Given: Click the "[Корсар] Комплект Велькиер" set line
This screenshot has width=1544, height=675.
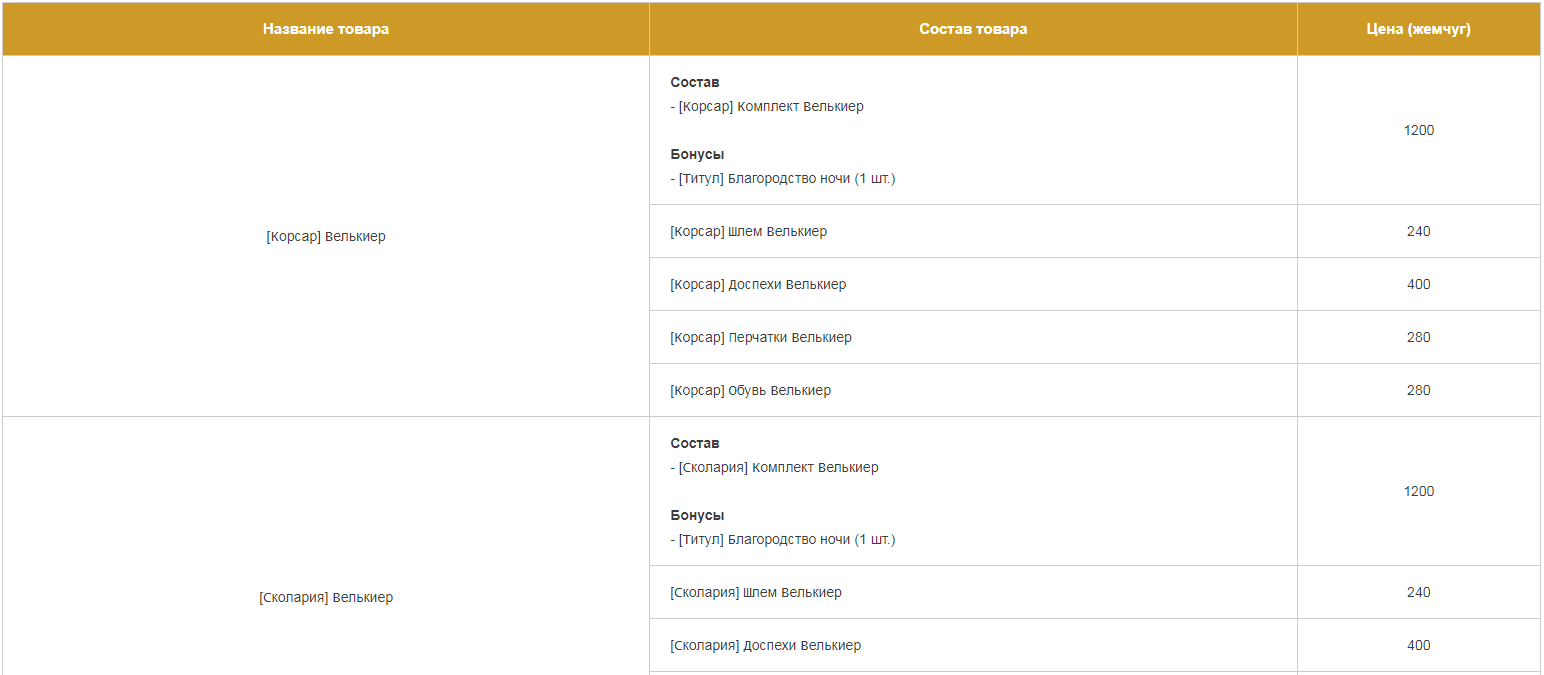Looking at the screenshot, I should point(770,107).
